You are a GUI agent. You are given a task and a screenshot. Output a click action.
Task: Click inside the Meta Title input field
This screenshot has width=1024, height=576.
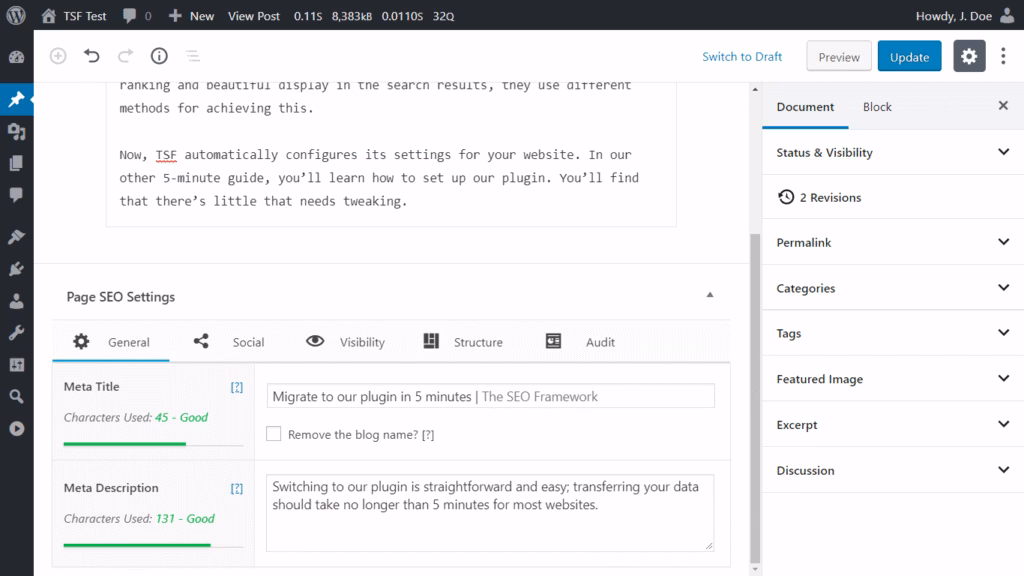tap(490, 395)
